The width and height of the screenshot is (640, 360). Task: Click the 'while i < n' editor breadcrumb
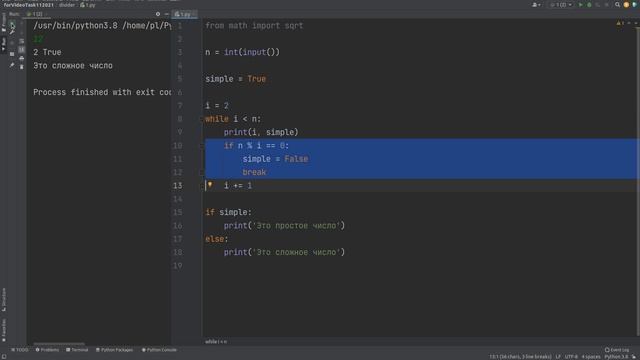click(x=216, y=342)
